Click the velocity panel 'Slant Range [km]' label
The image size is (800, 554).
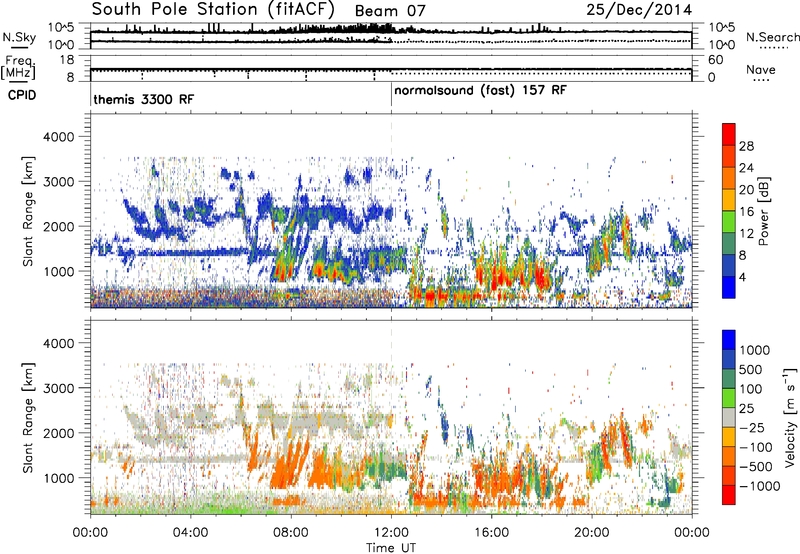[x=28, y=417]
